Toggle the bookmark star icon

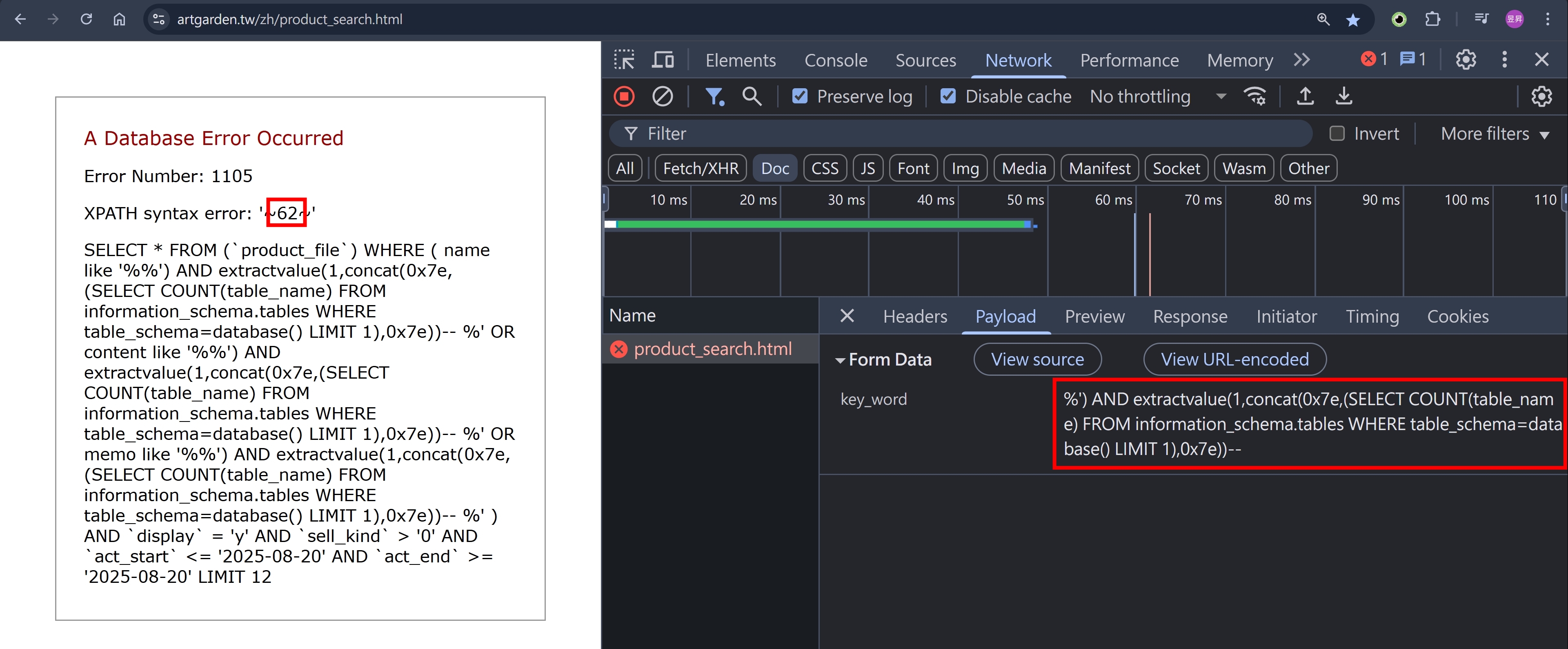[1353, 20]
